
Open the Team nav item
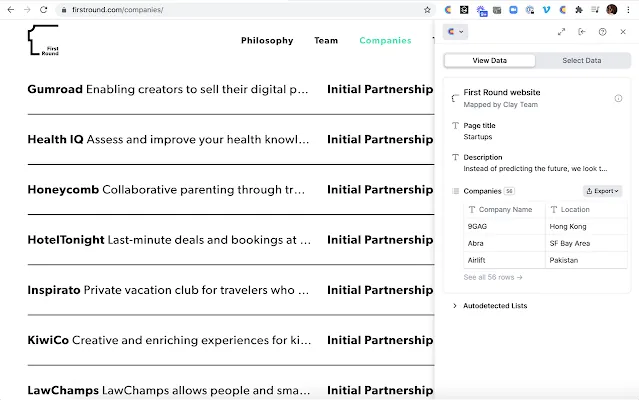pos(326,40)
